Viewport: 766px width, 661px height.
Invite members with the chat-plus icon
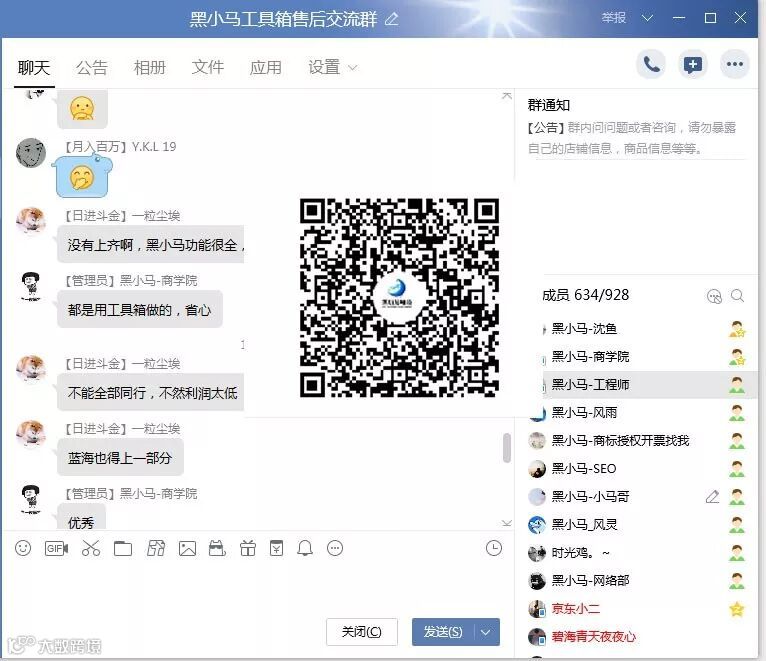pyautogui.click(x=693, y=64)
